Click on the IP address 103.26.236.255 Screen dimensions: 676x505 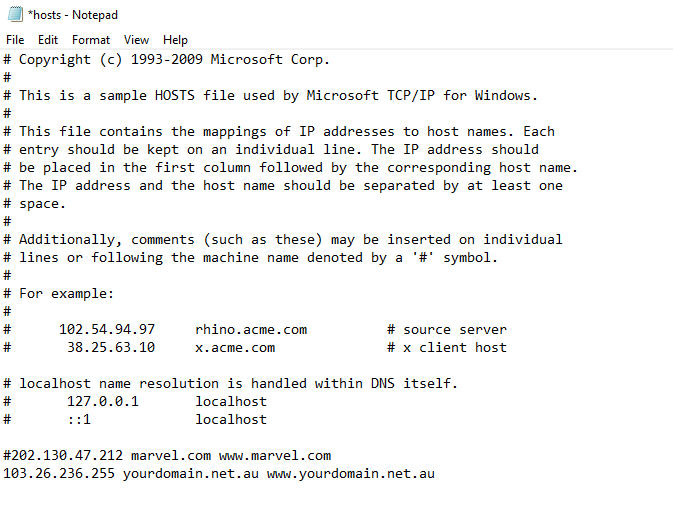pos(59,474)
